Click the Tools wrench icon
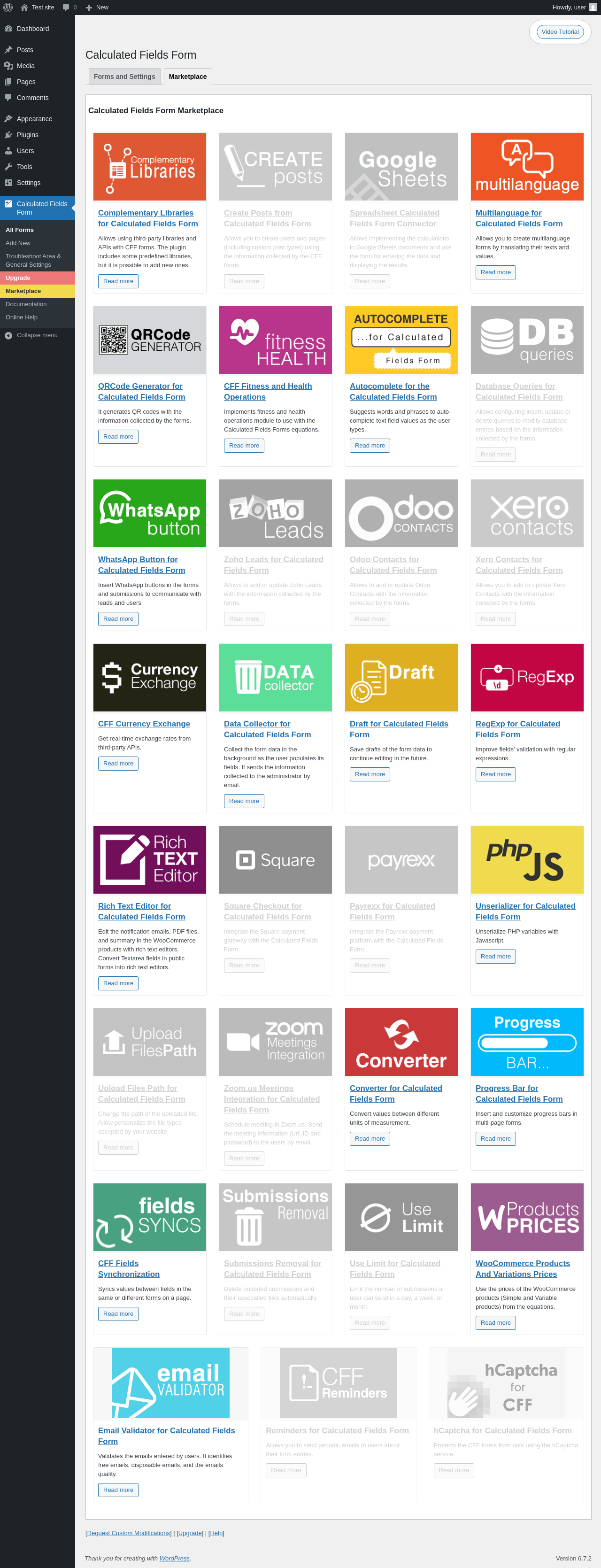The width and height of the screenshot is (601, 1568). click(8, 167)
